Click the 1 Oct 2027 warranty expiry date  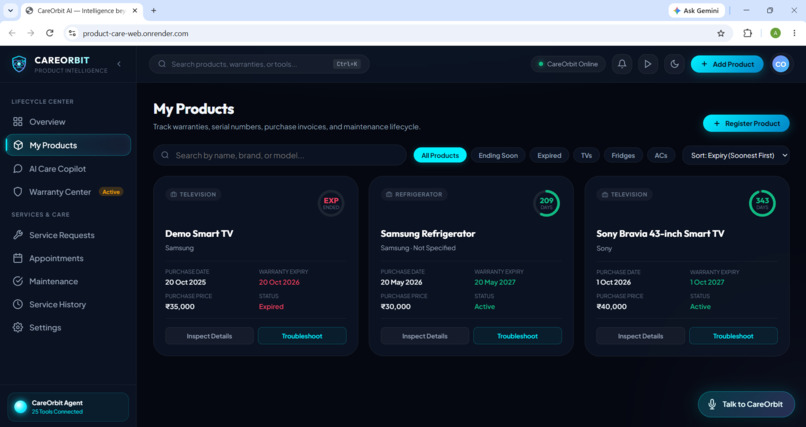point(707,282)
